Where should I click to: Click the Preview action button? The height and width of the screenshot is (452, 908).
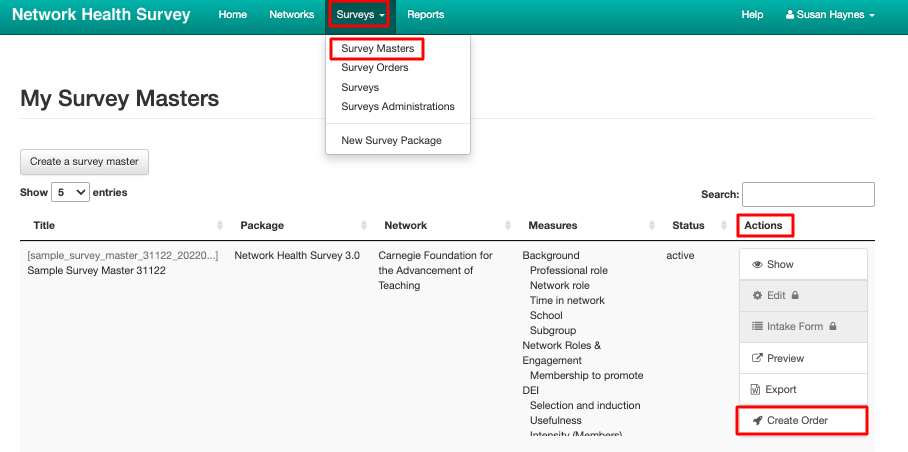803,358
